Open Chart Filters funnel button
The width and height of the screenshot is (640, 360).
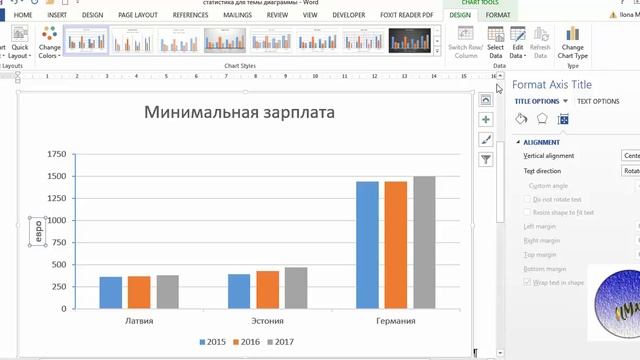click(486, 160)
